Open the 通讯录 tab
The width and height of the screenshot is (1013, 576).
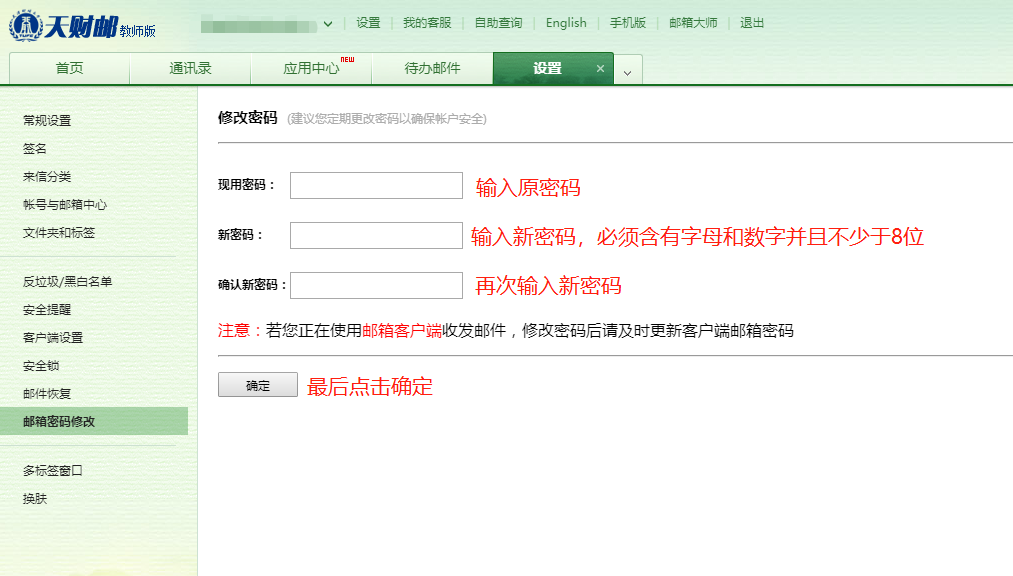coord(190,69)
